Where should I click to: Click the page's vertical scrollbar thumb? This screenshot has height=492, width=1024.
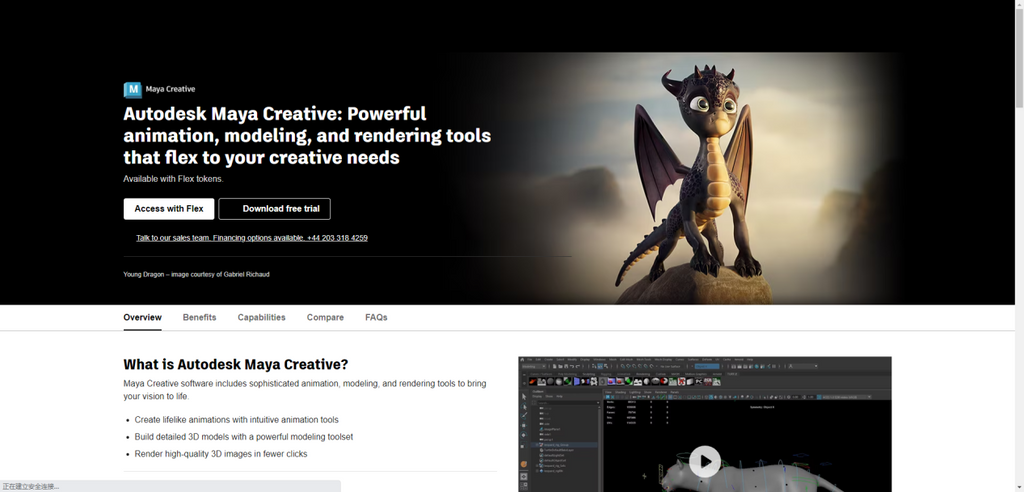(x=1019, y=57)
